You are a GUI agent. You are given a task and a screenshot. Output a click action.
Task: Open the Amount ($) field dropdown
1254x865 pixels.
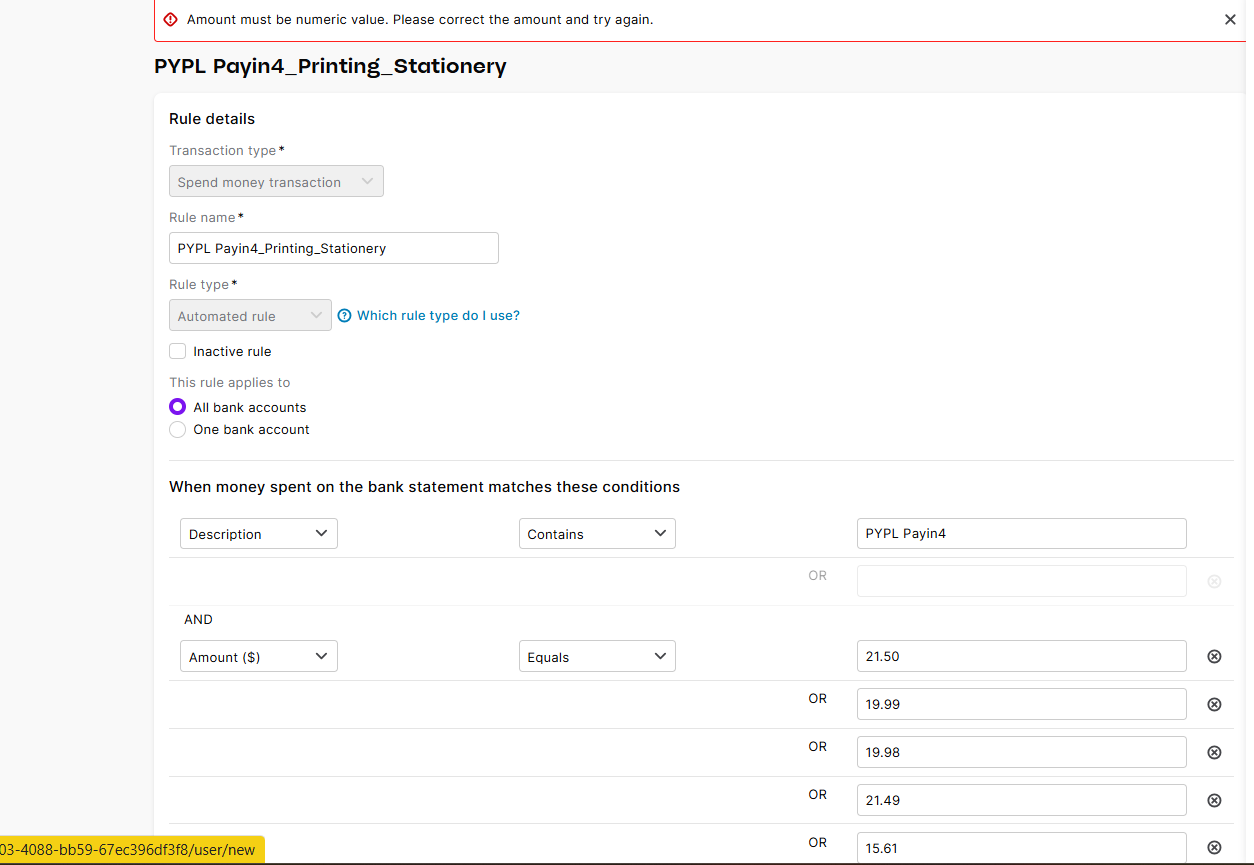point(259,657)
